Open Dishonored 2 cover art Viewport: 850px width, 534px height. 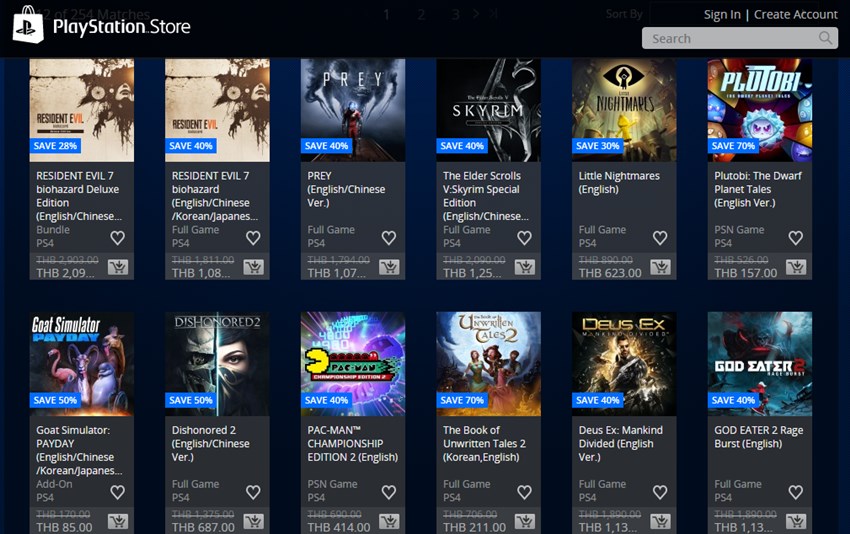coord(217,364)
